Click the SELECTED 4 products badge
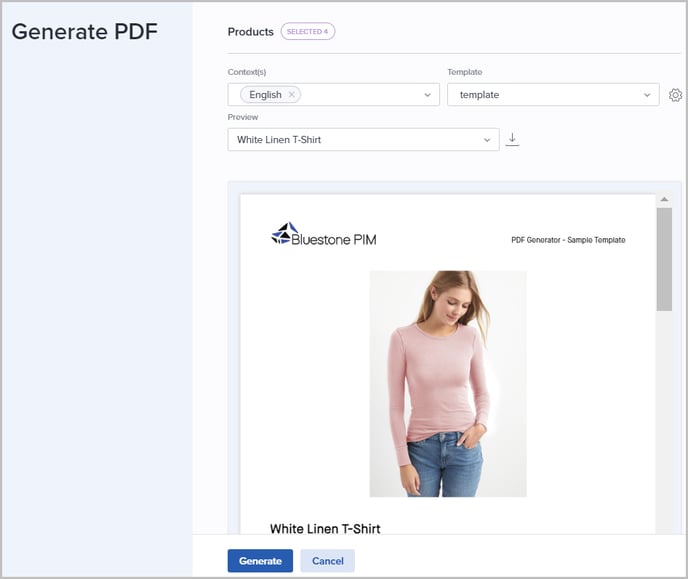The image size is (688, 579). click(x=308, y=32)
